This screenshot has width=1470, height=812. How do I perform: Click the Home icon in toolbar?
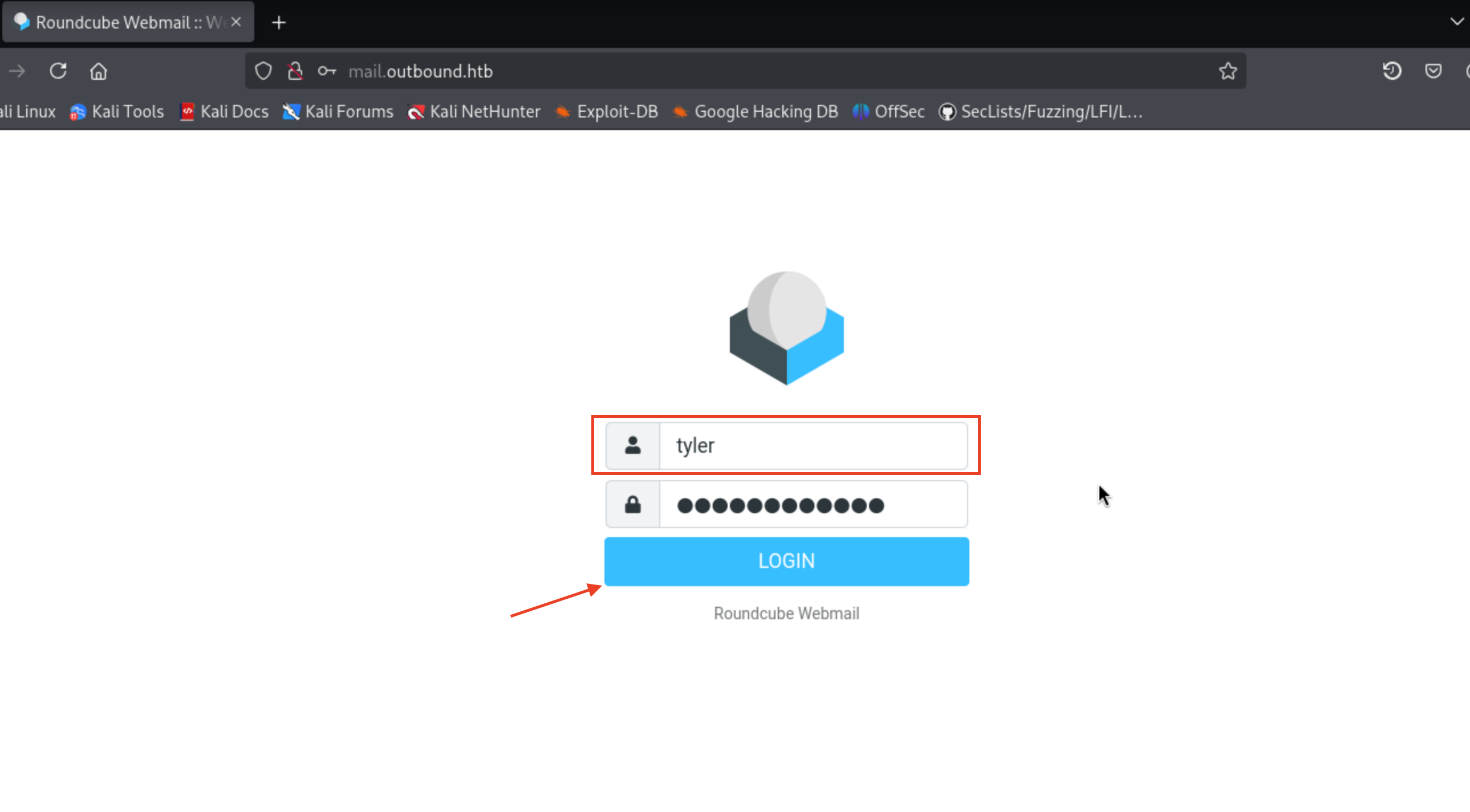tap(98, 71)
